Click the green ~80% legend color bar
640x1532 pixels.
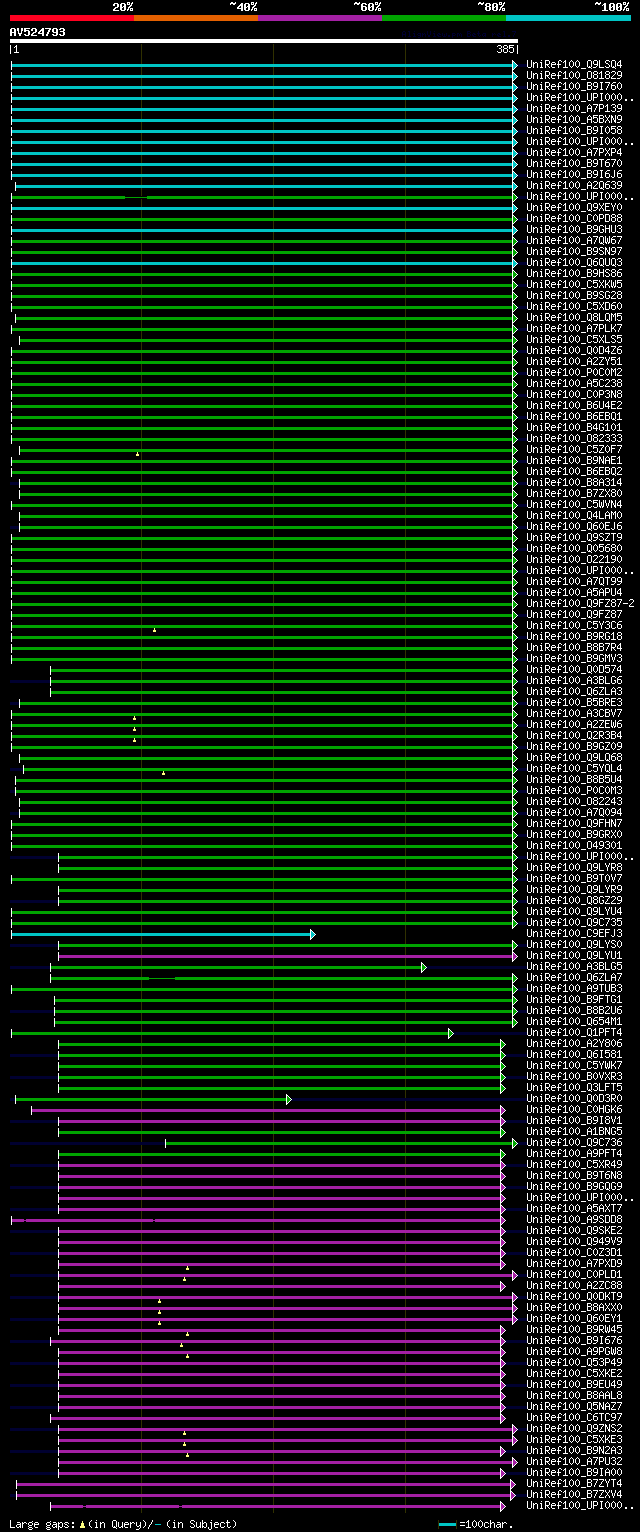[x=443, y=17]
